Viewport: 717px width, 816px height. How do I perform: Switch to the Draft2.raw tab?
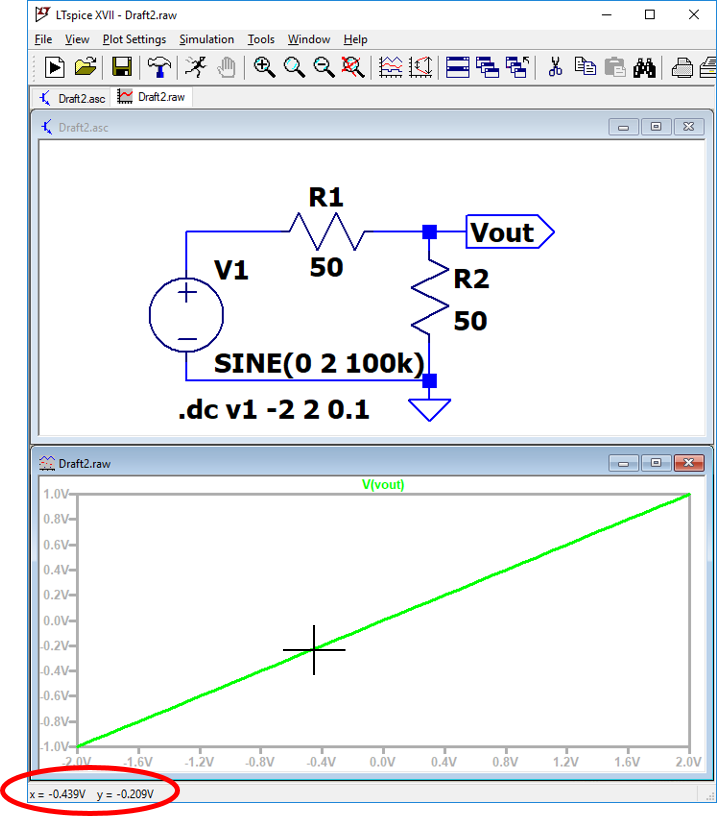click(151, 97)
